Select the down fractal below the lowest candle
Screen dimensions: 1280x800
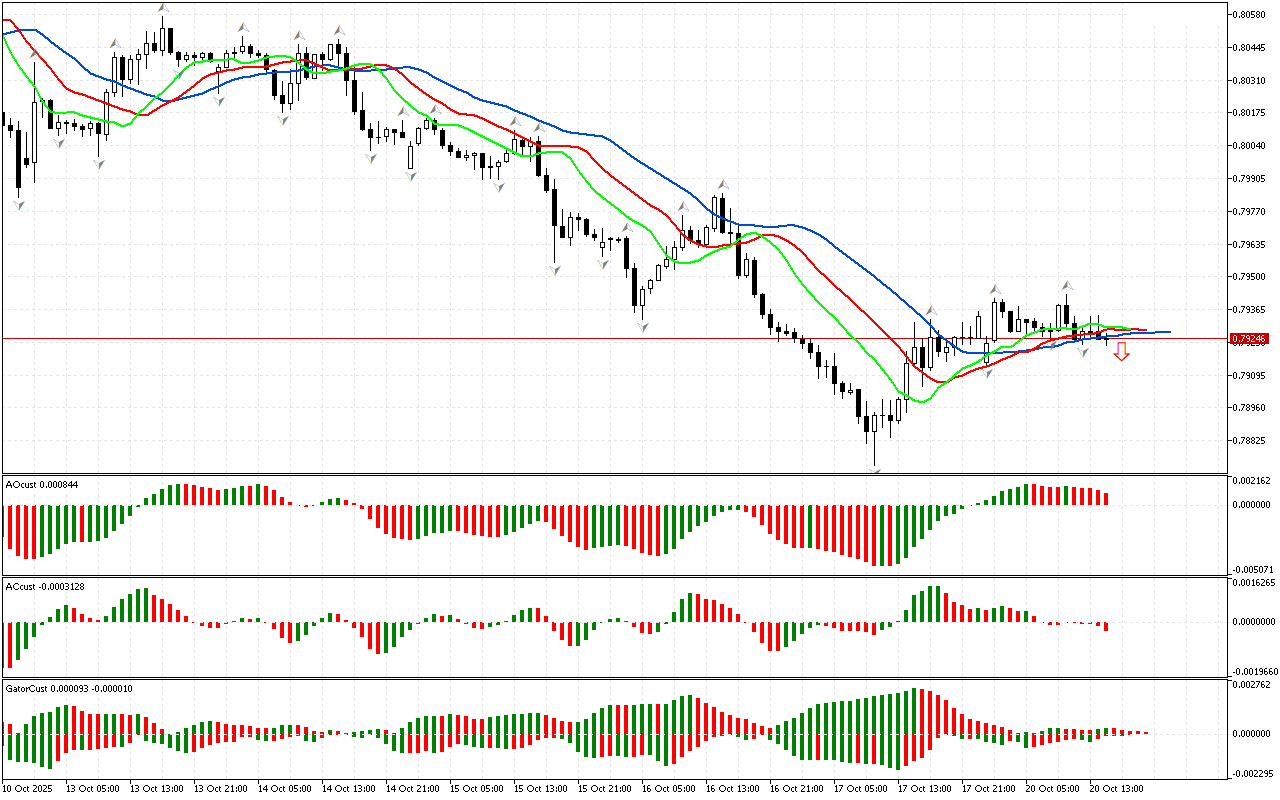(x=875, y=469)
